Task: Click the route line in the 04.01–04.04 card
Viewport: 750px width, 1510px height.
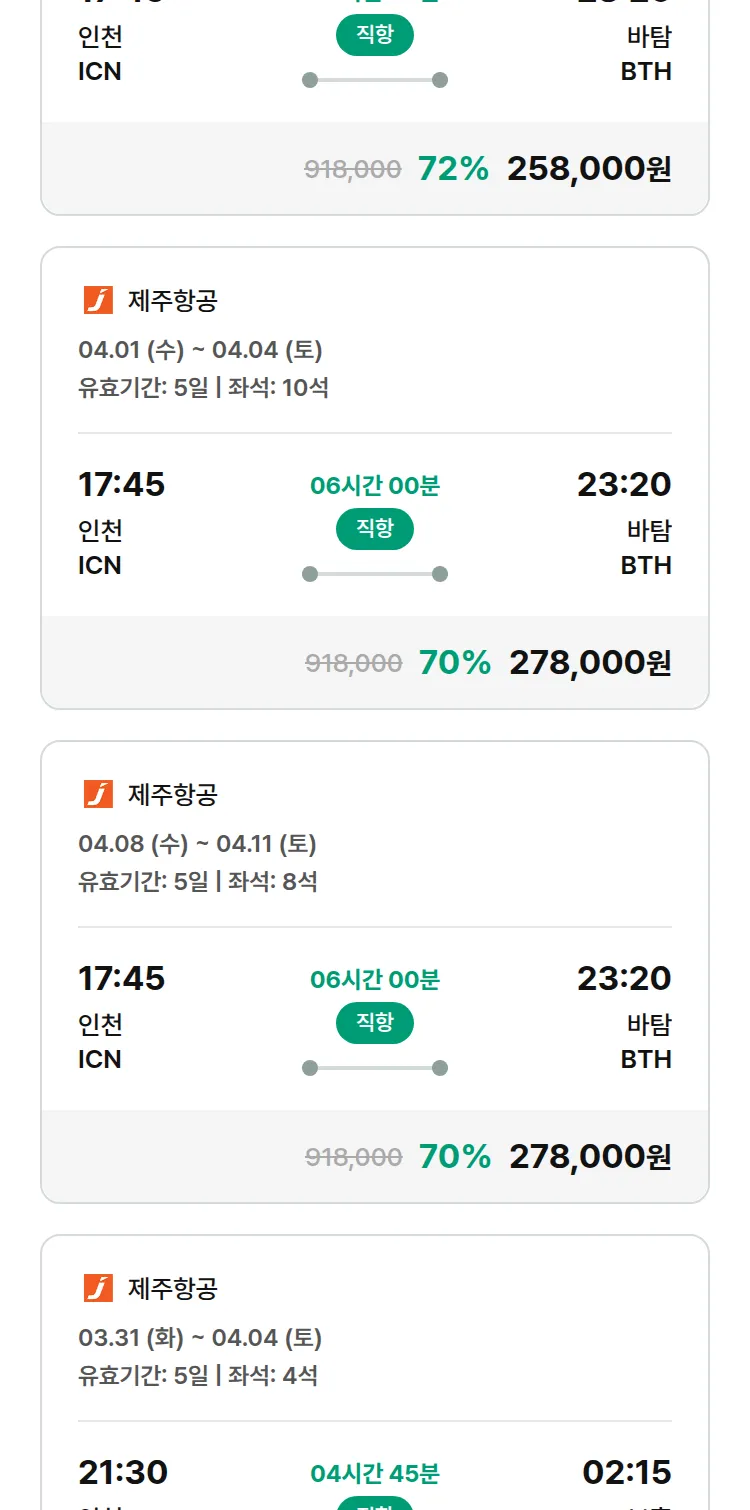Action: (x=375, y=574)
